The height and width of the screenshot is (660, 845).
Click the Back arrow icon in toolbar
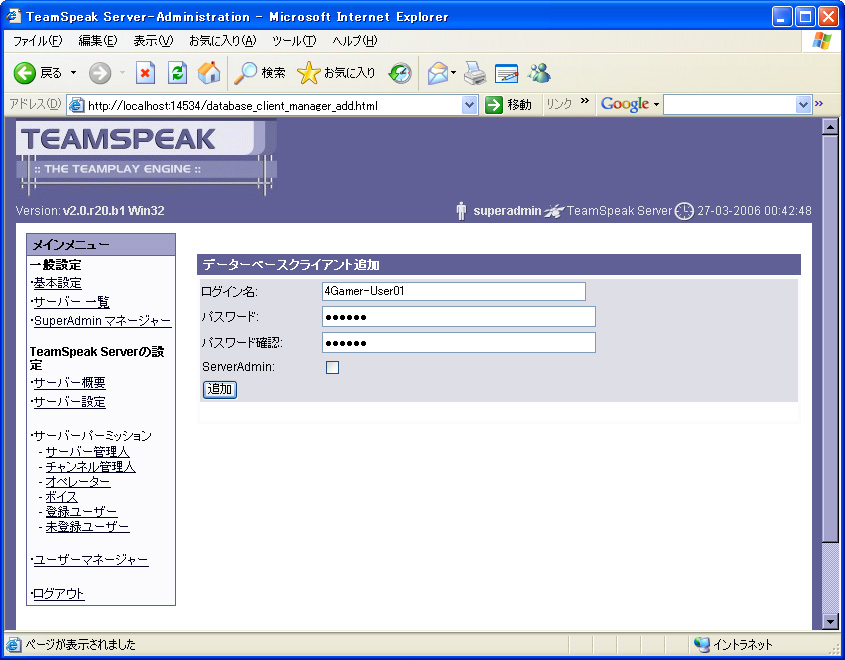pos(24,73)
